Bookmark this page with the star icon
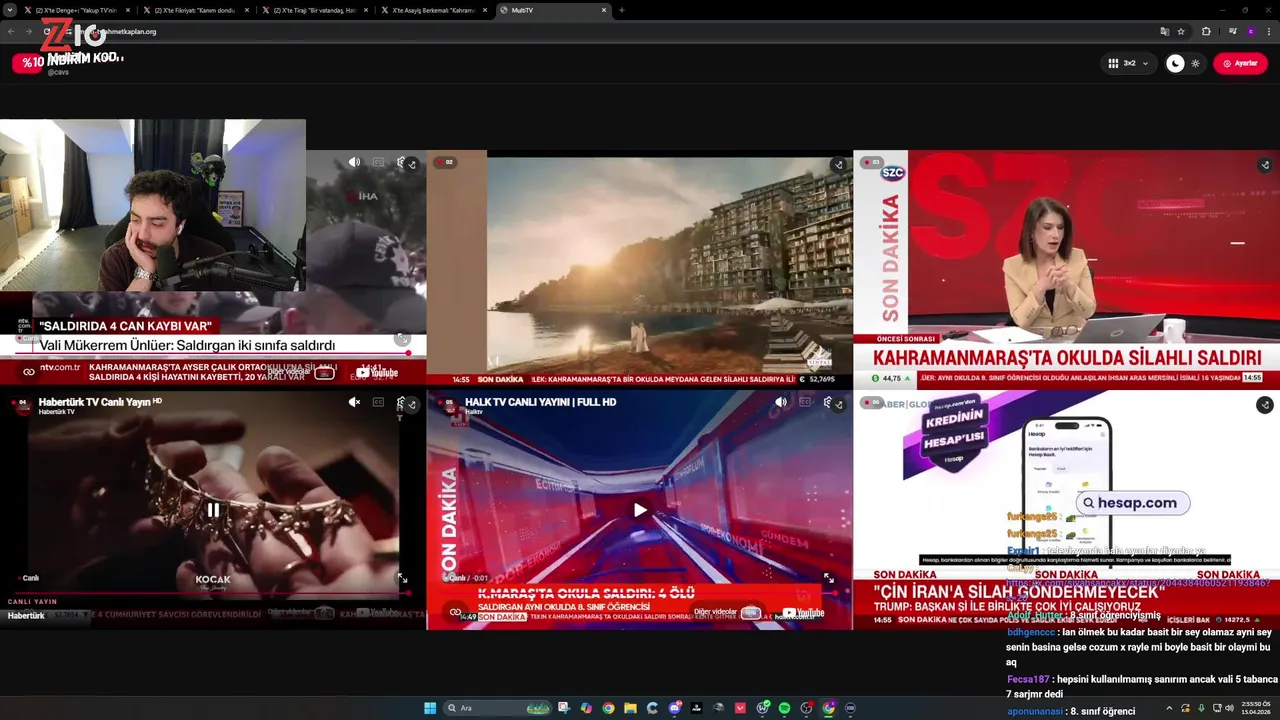Image resolution: width=1280 pixels, height=720 pixels. (1183, 31)
